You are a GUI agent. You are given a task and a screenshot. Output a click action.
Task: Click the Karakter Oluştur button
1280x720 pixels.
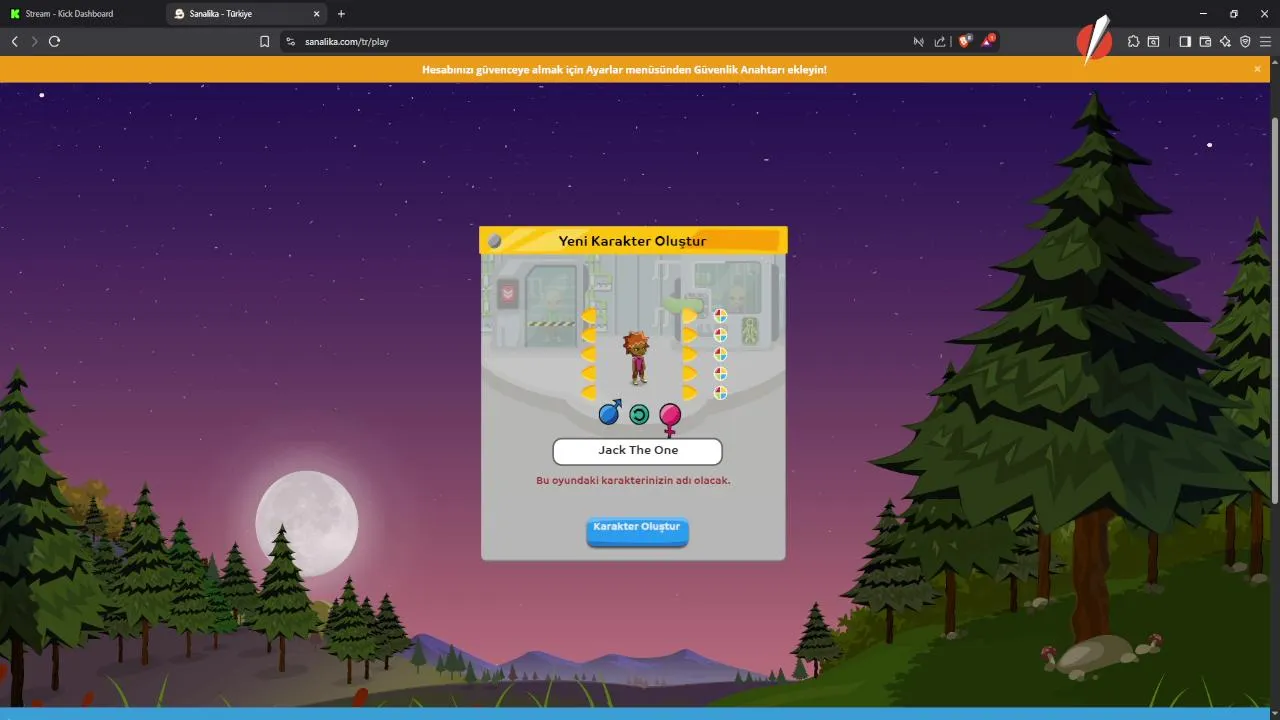[x=637, y=531]
